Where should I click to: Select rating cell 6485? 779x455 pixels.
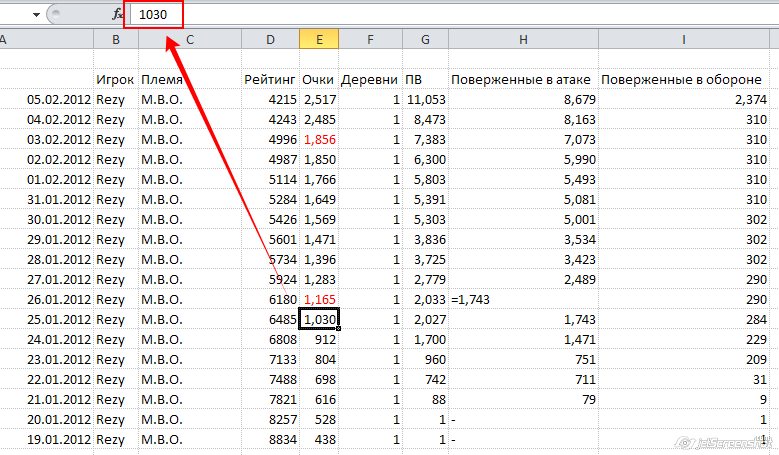270,319
